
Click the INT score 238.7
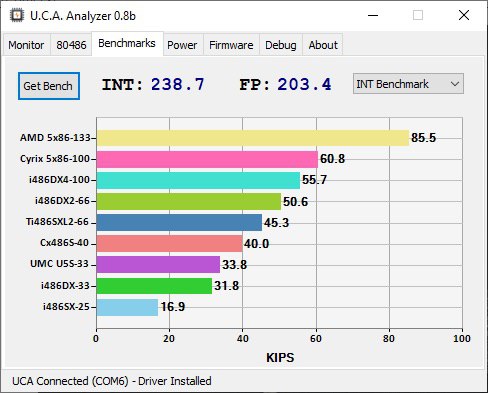177,85
